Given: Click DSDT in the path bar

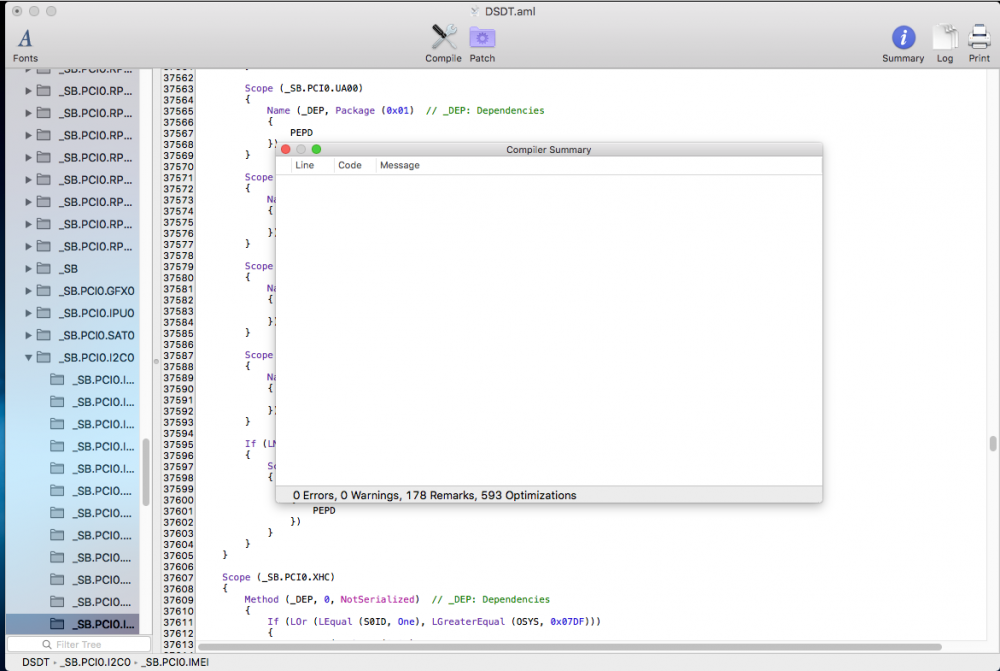Looking at the screenshot, I should (x=35, y=662).
